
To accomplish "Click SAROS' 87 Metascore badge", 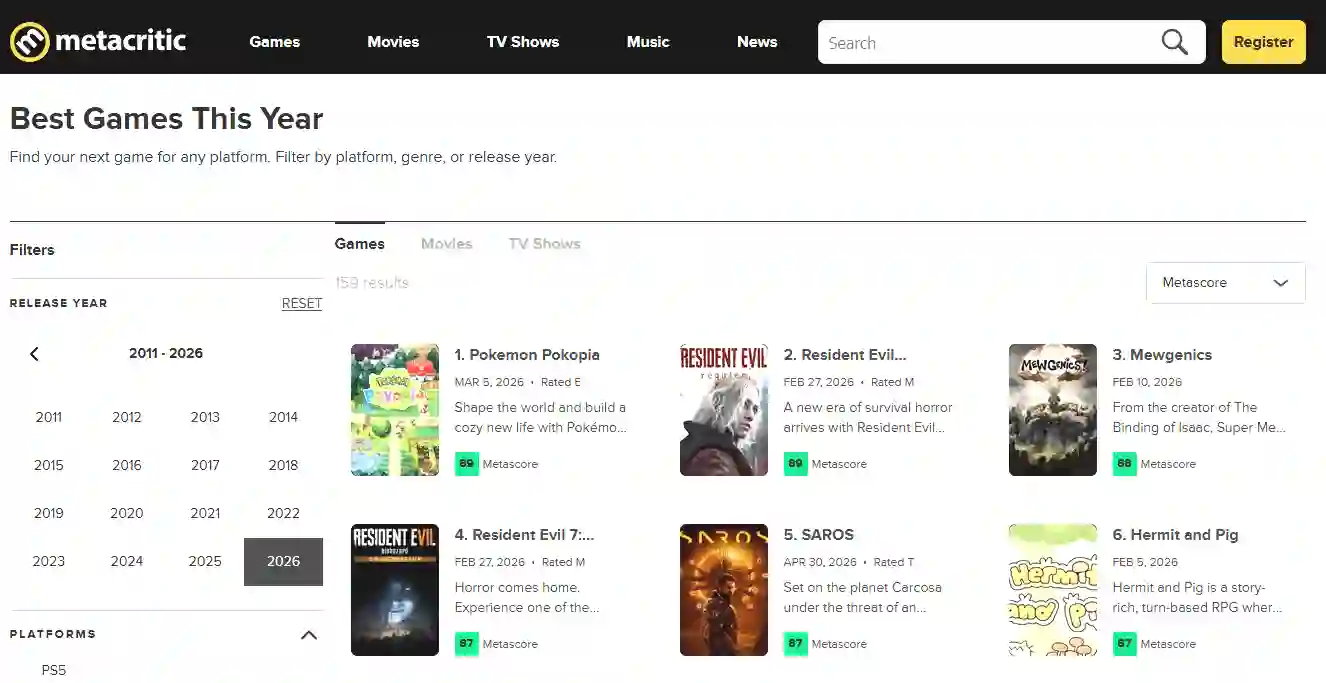I will point(795,644).
